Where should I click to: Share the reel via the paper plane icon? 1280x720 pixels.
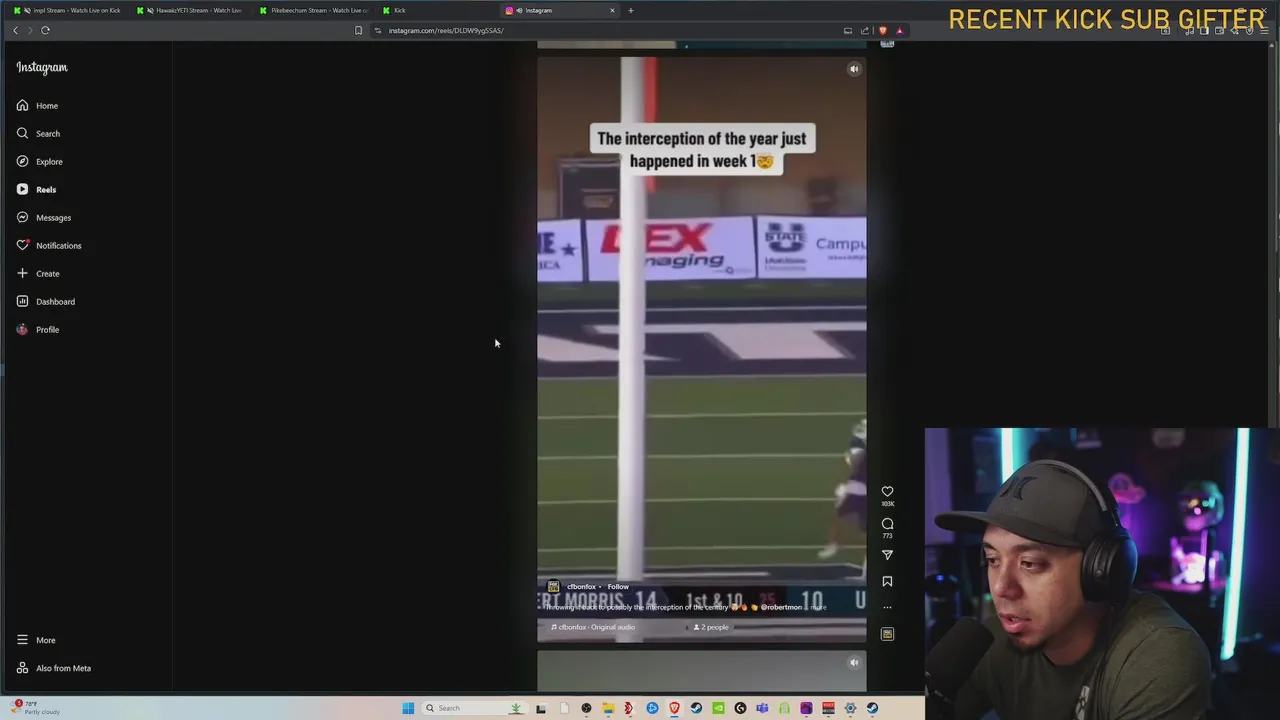point(887,555)
